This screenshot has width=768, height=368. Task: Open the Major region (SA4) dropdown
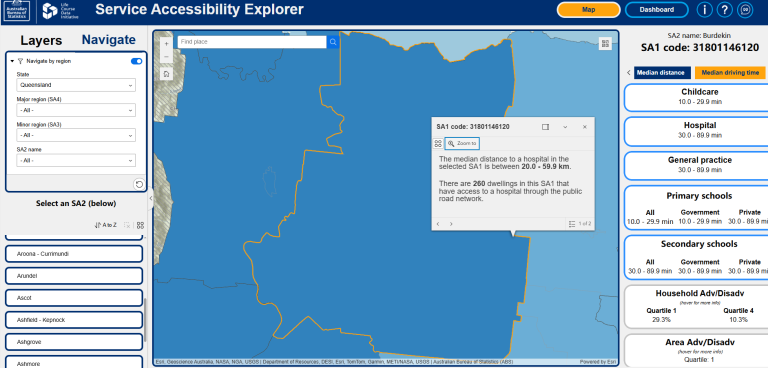pos(76,110)
